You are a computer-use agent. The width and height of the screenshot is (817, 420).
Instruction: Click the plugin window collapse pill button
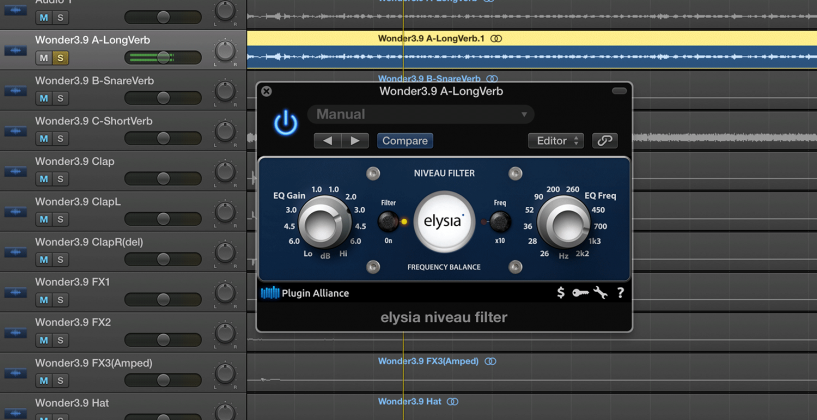619,91
